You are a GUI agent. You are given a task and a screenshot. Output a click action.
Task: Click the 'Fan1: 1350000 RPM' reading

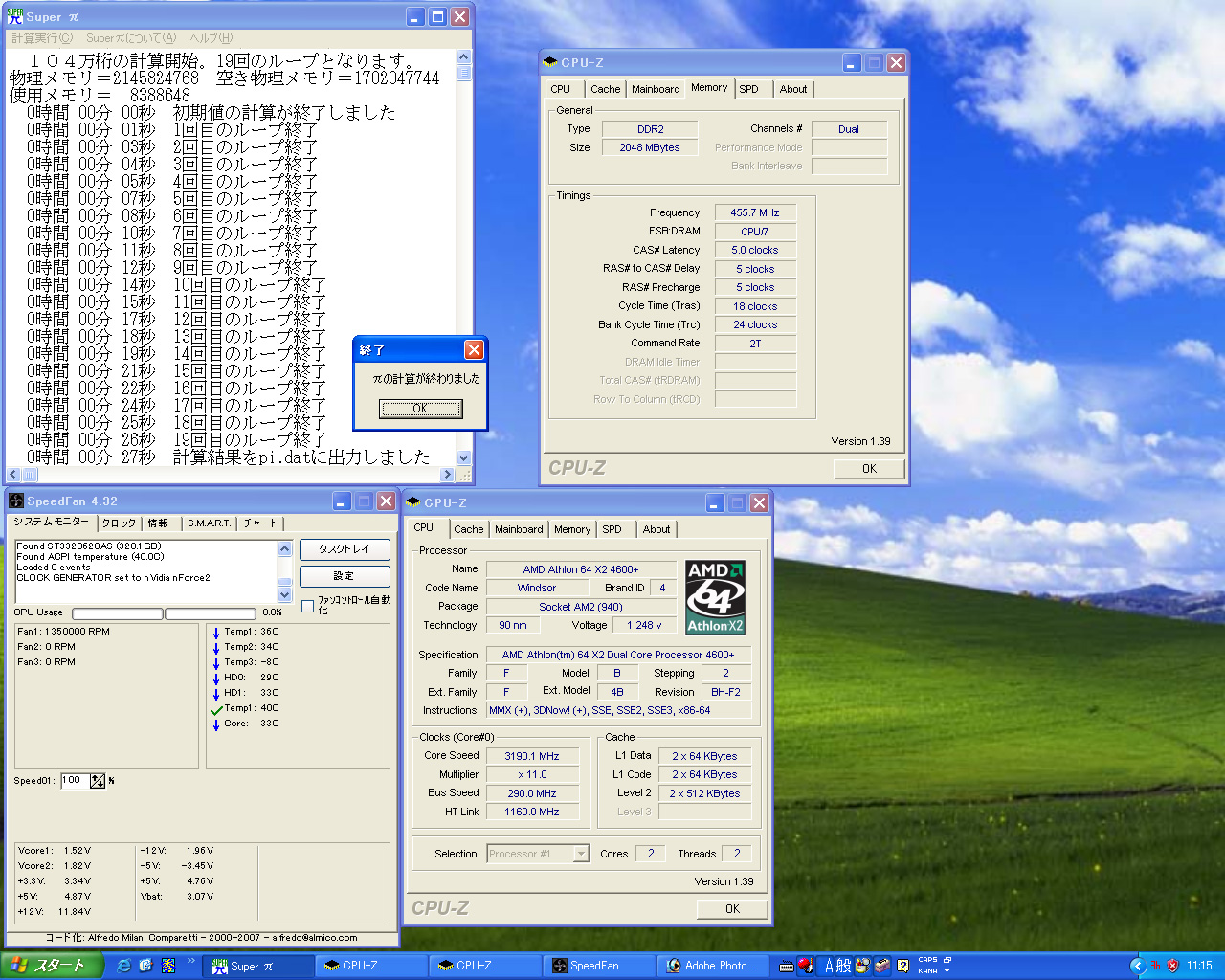64,632
